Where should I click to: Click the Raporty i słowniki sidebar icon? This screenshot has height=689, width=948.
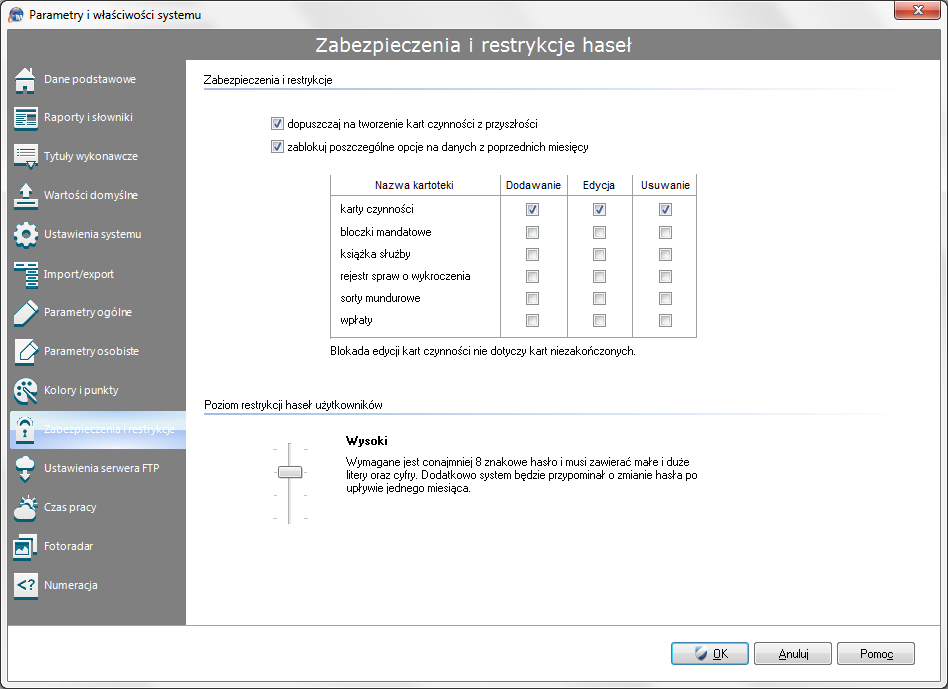[x=26, y=119]
